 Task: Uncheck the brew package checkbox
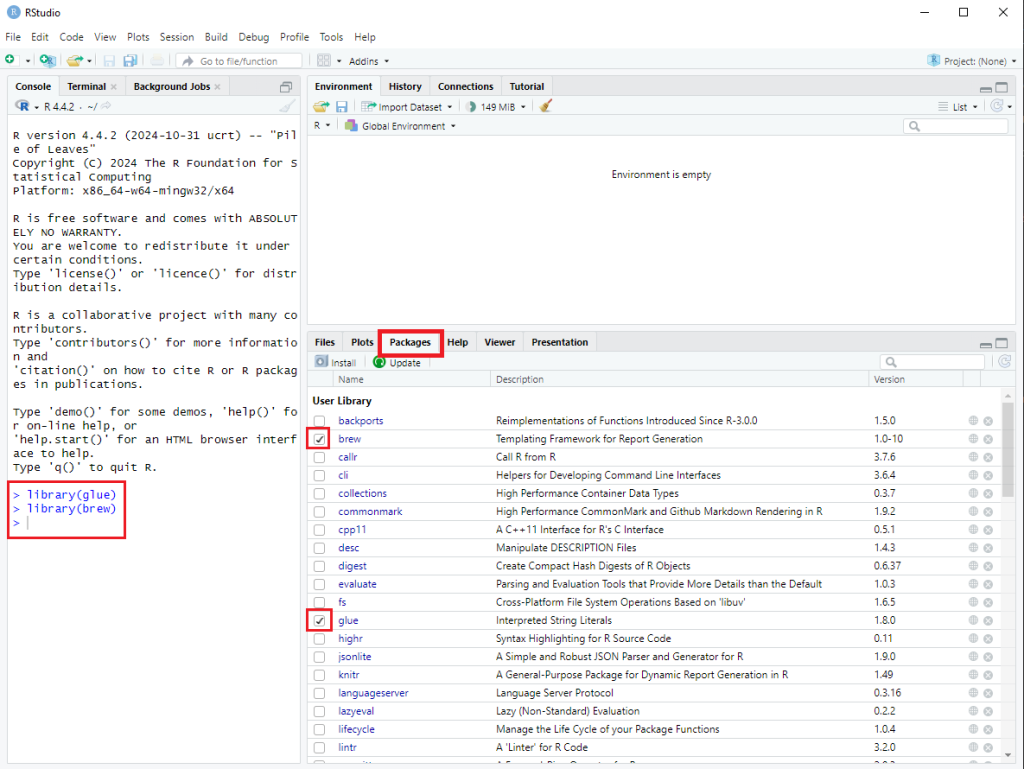point(319,439)
